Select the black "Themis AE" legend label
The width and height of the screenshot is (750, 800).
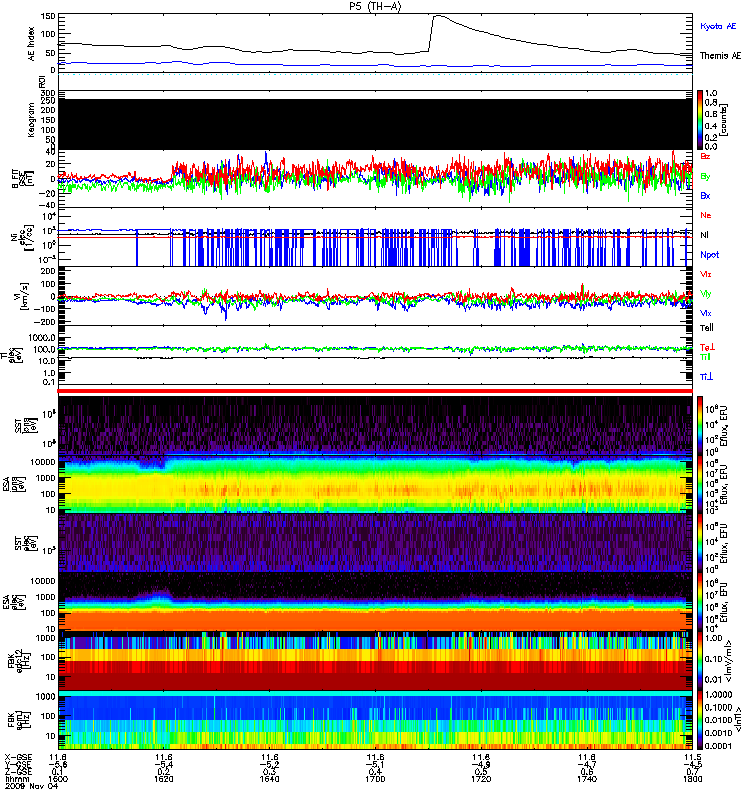(x=720, y=56)
